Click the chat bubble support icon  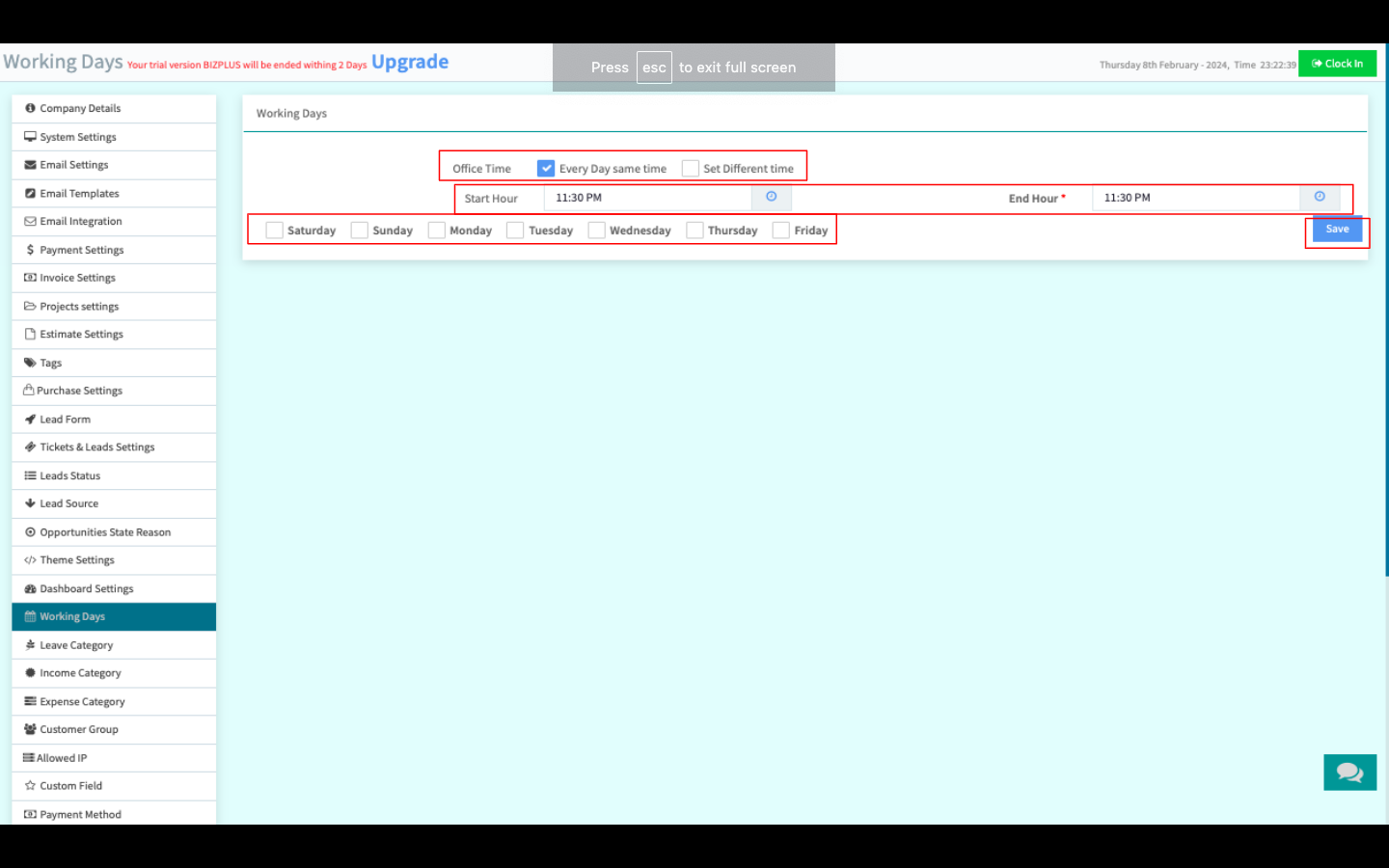click(1349, 773)
